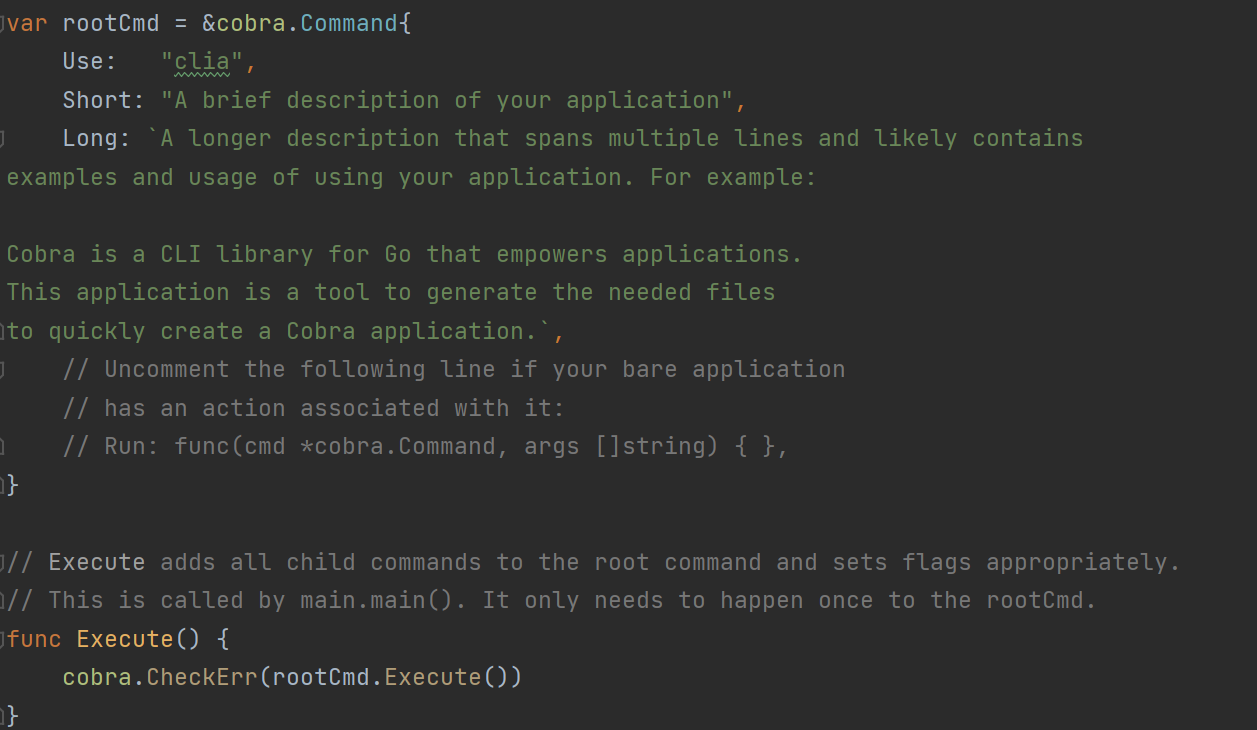Click the func keyword before Execute

pyautogui.click(x=34, y=639)
